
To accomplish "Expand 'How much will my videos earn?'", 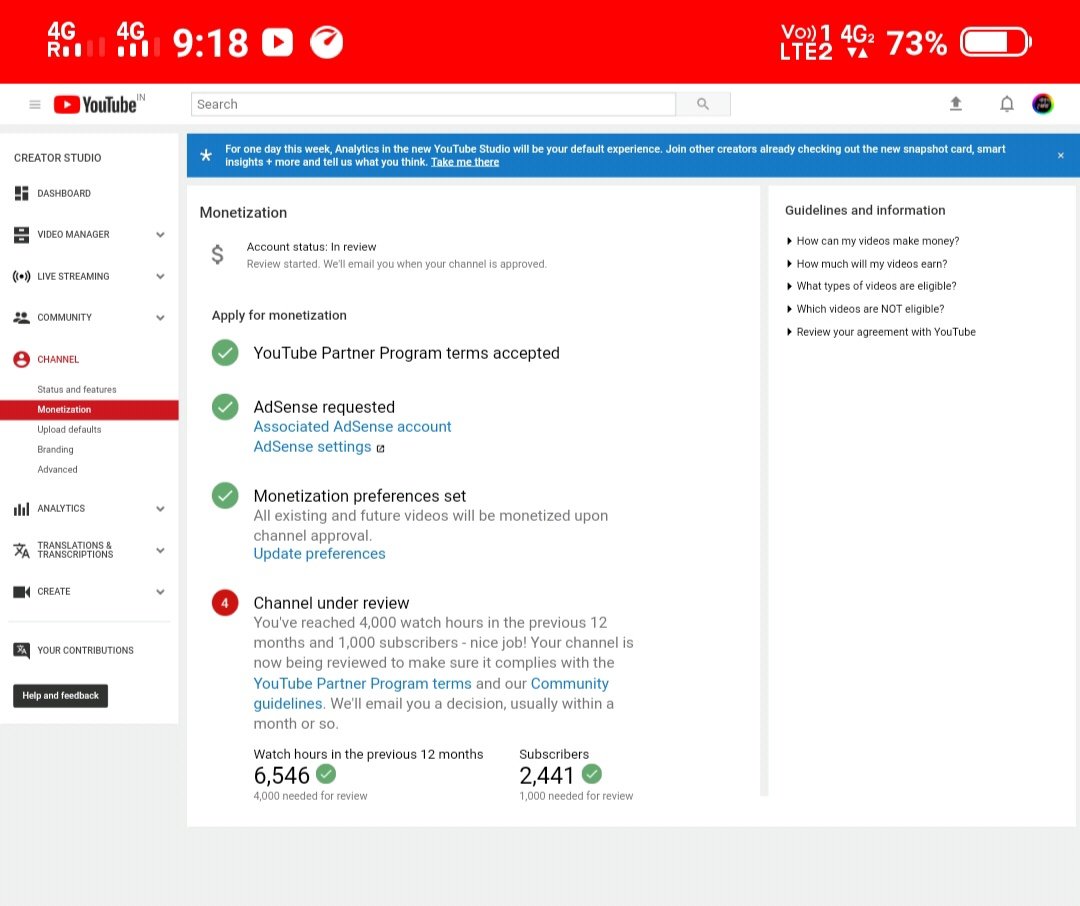I will tap(866, 264).
